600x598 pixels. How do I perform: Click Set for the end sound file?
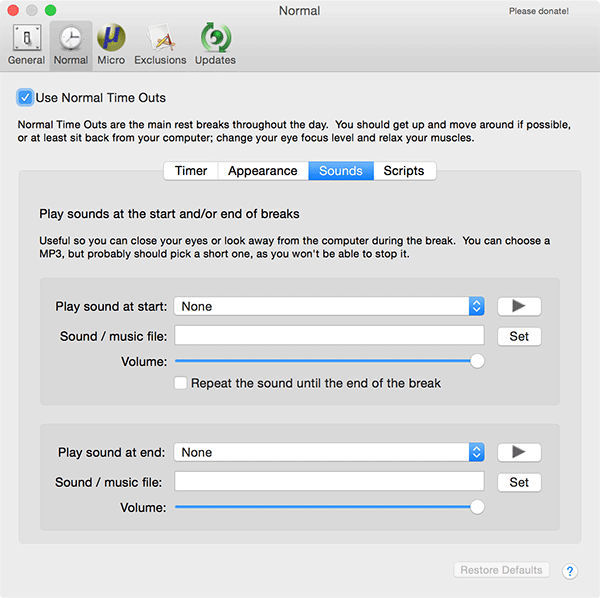click(519, 482)
